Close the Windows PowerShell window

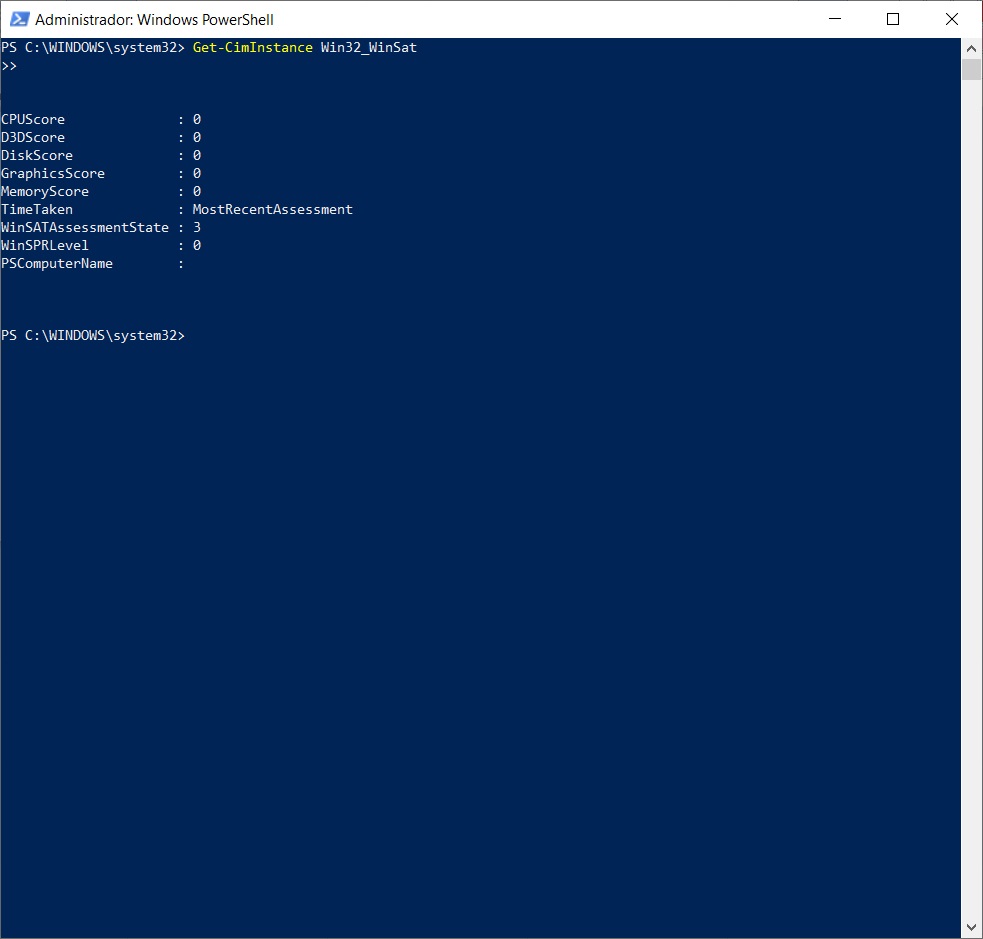click(x=951, y=19)
